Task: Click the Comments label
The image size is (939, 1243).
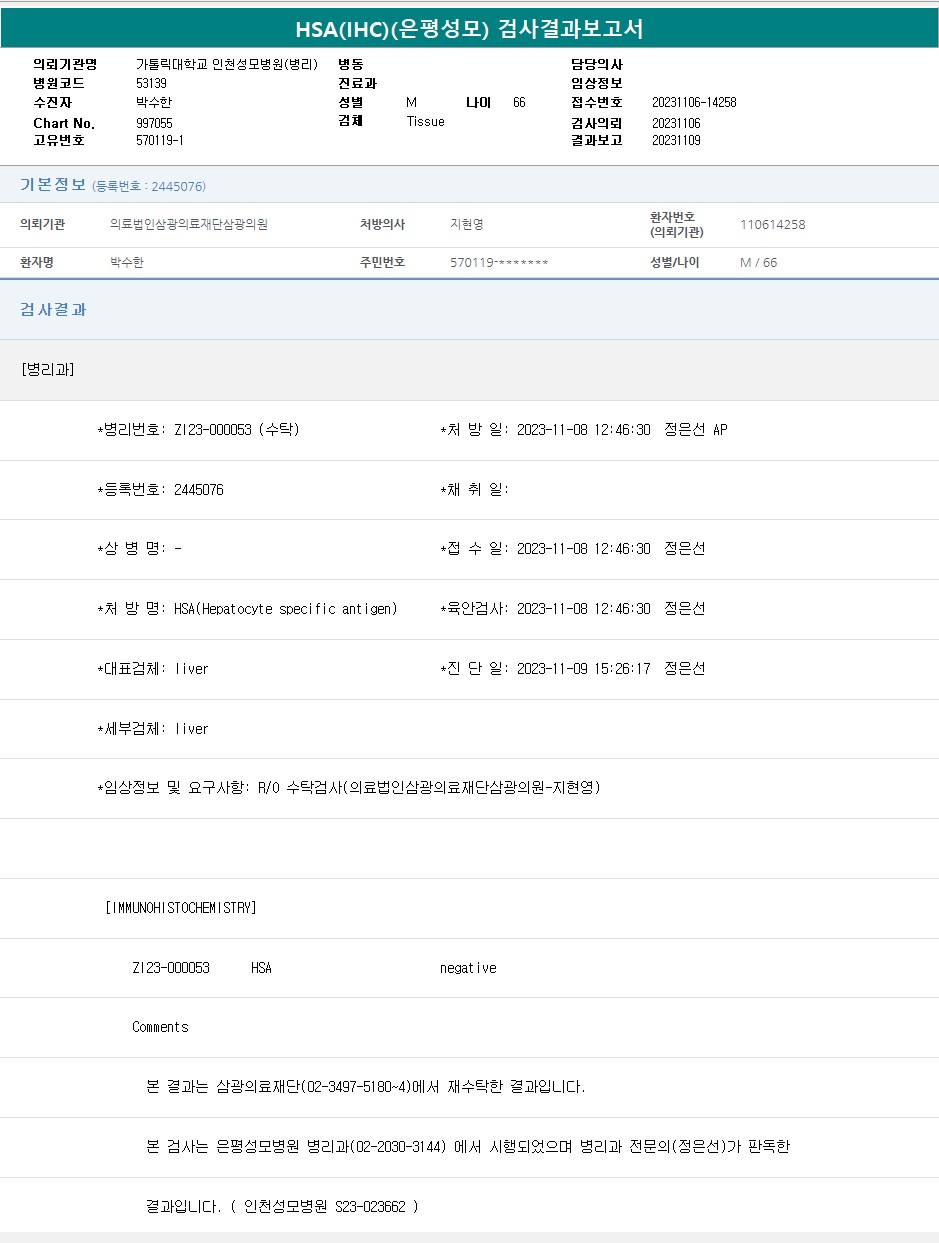Action: 160,1027
